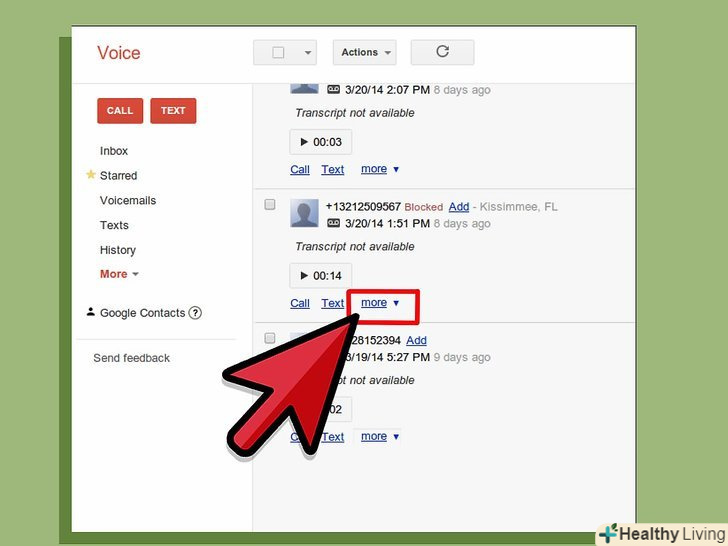Open the Voicemails folder

(x=128, y=201)
